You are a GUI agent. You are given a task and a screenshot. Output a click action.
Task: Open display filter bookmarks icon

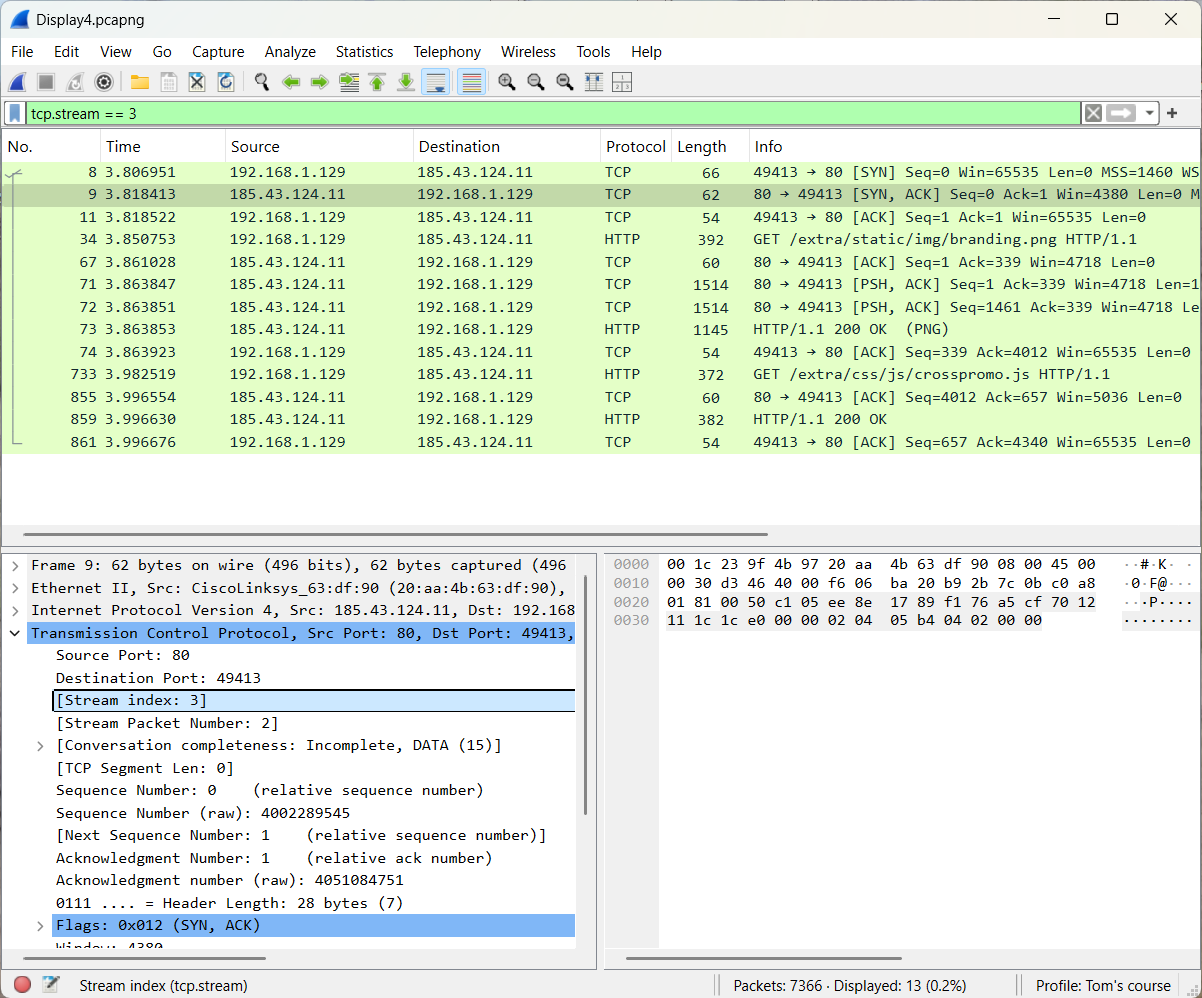coord(15,113)
